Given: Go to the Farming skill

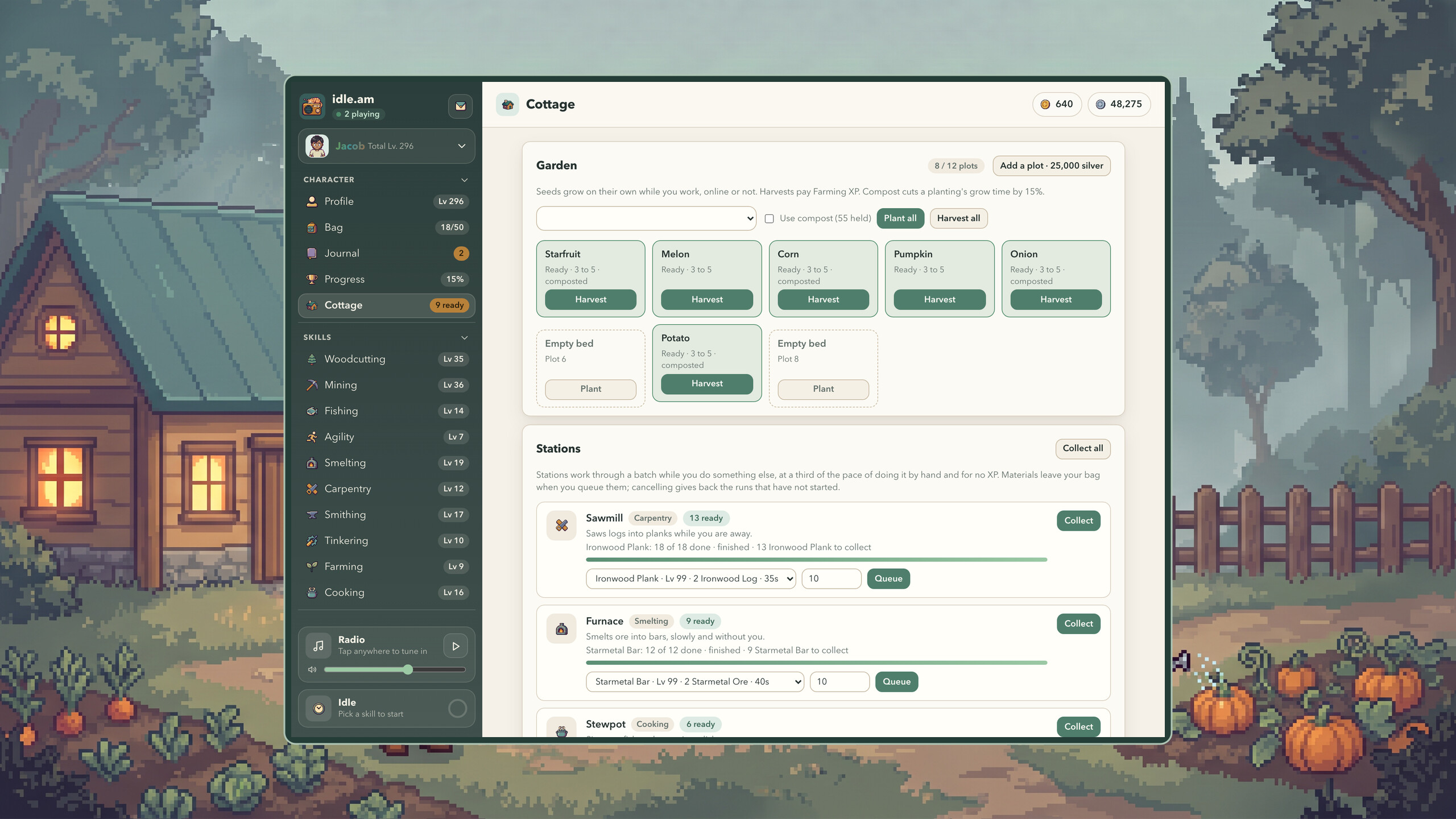Looking at the screenshot, I should tap(387, 566).
